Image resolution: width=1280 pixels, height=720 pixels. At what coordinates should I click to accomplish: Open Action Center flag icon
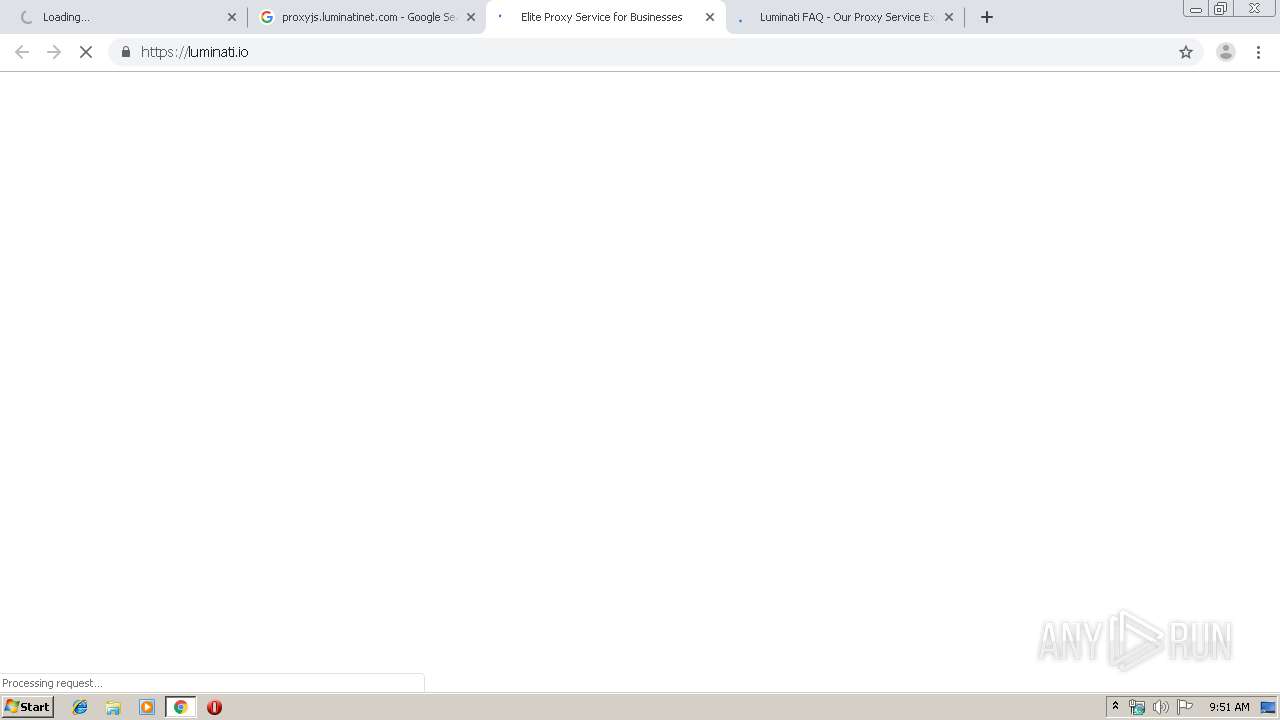(1185, 707)
